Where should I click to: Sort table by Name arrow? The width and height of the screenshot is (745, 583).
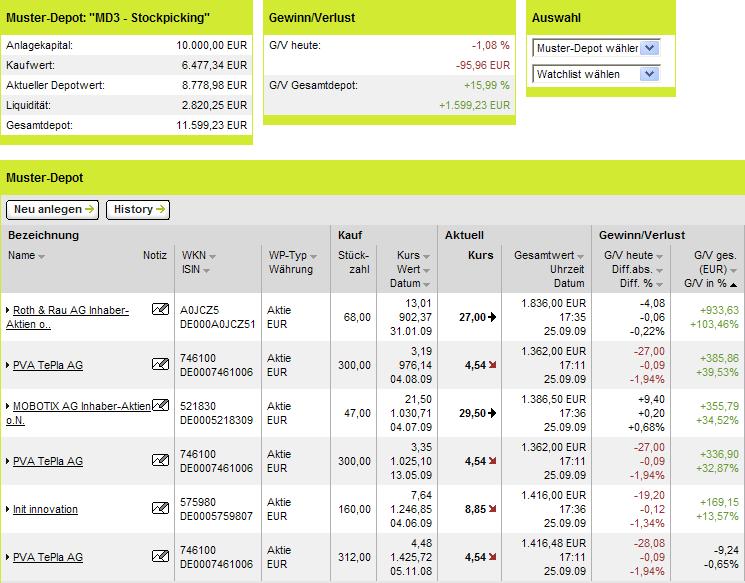tap(41, 257)
